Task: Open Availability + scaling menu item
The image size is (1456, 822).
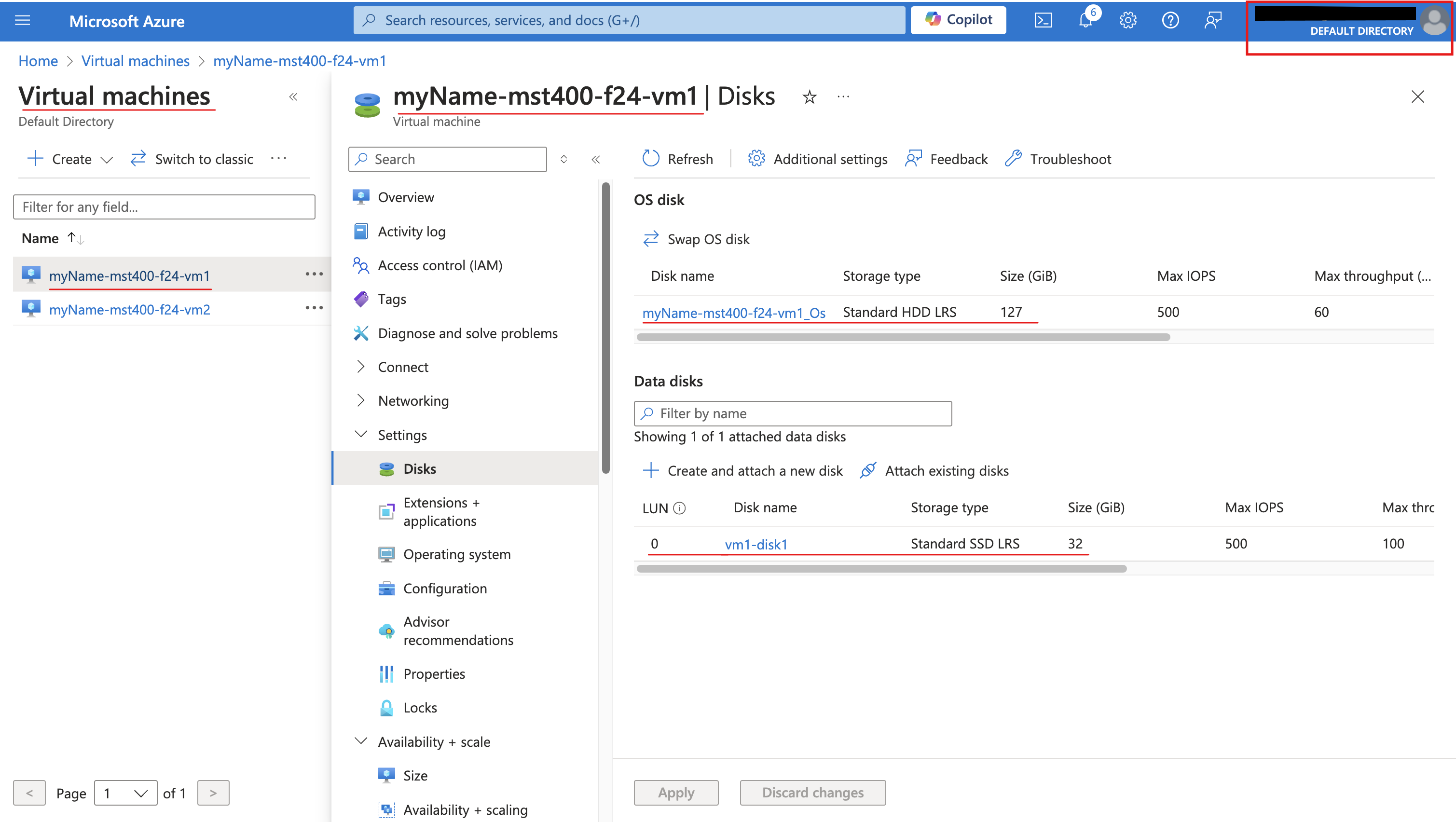Action: [465, 809]
